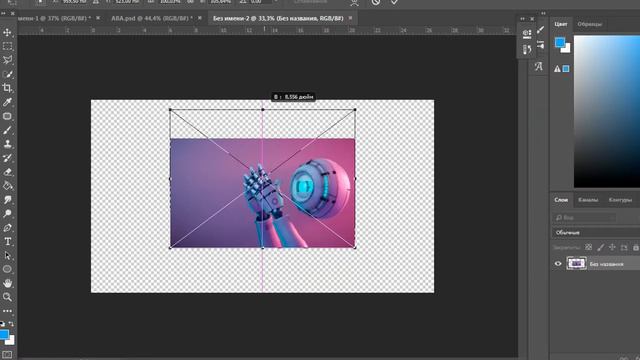Select the History Brush tool
Viewport: 640px width, 360px height.
pos(7,158)
